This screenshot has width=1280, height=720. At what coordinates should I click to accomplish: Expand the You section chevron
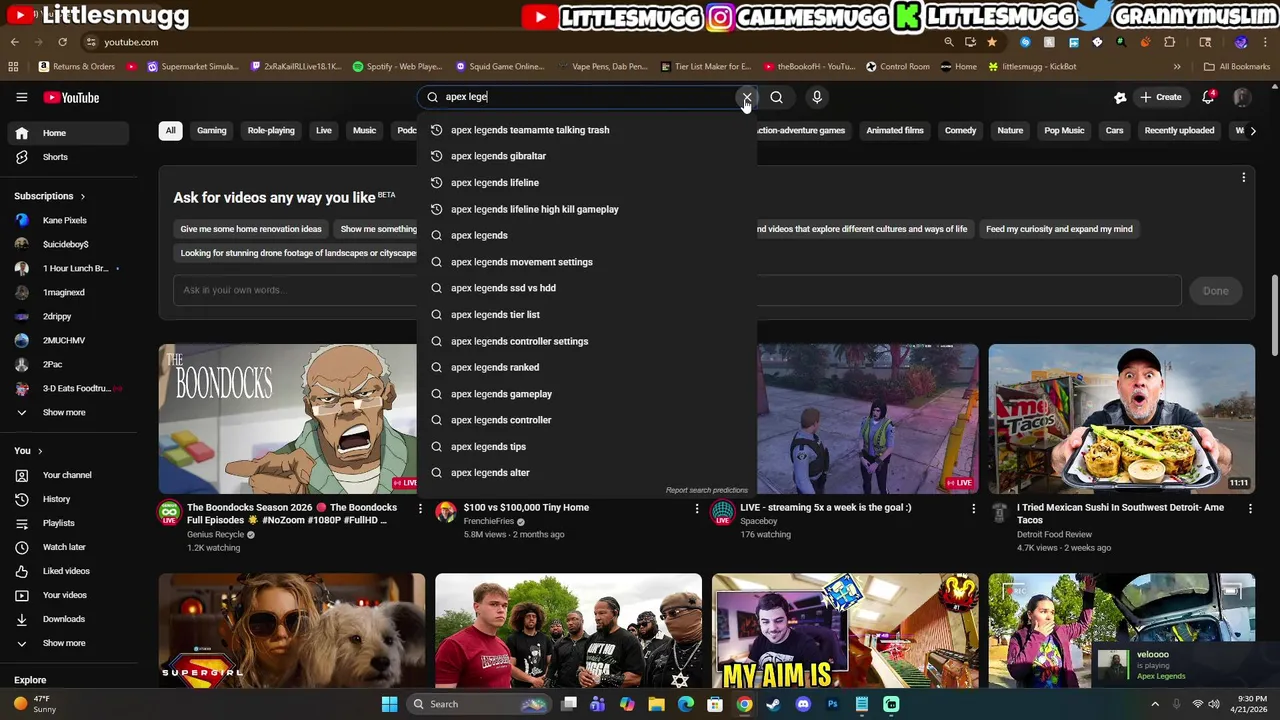pyautogui.click(x=40, y=451)
